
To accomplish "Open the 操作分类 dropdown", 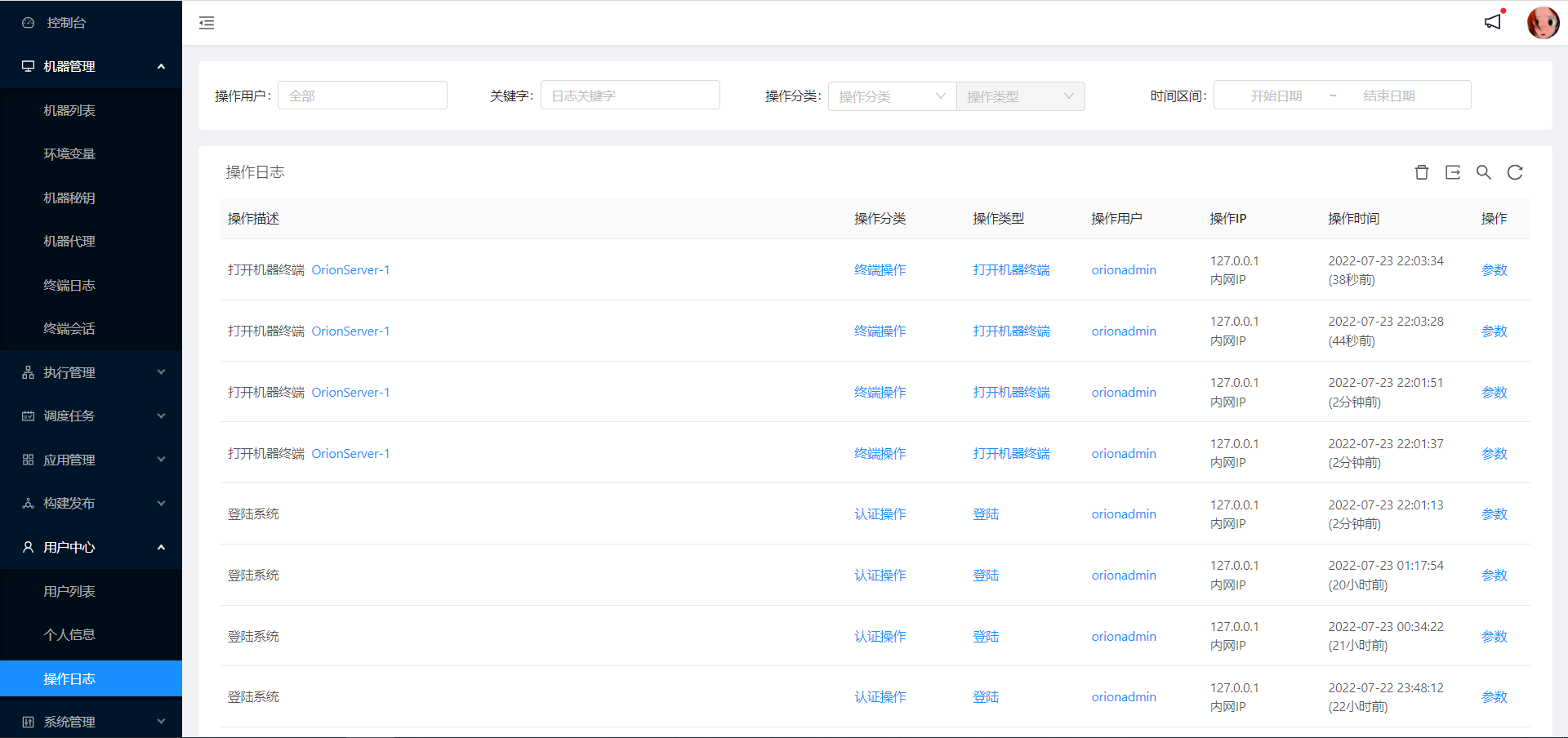I will 892,96.
